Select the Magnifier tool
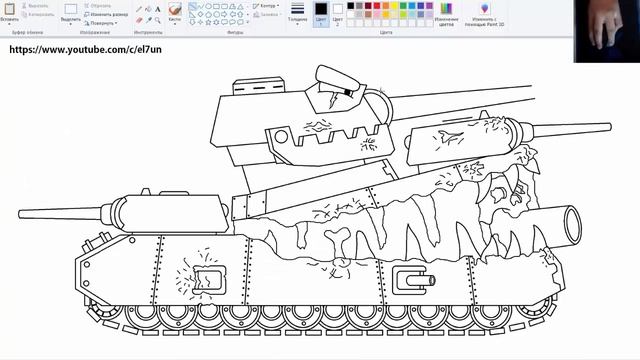 click(158, 20)
